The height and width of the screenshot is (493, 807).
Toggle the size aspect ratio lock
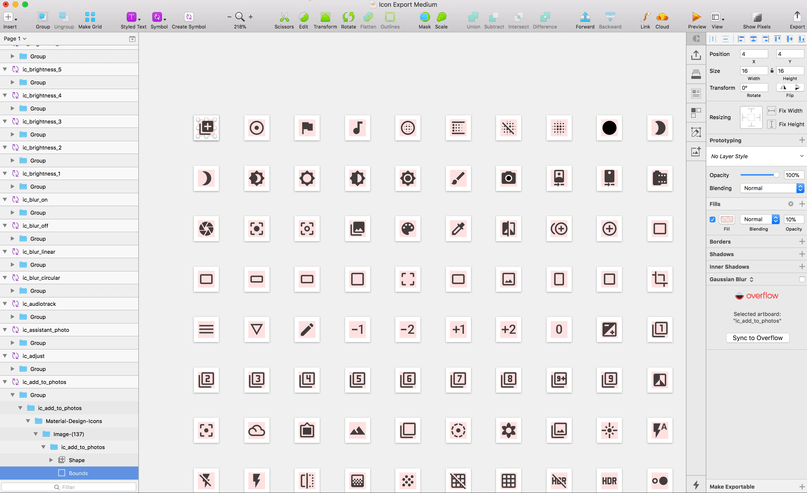(772, 71)
